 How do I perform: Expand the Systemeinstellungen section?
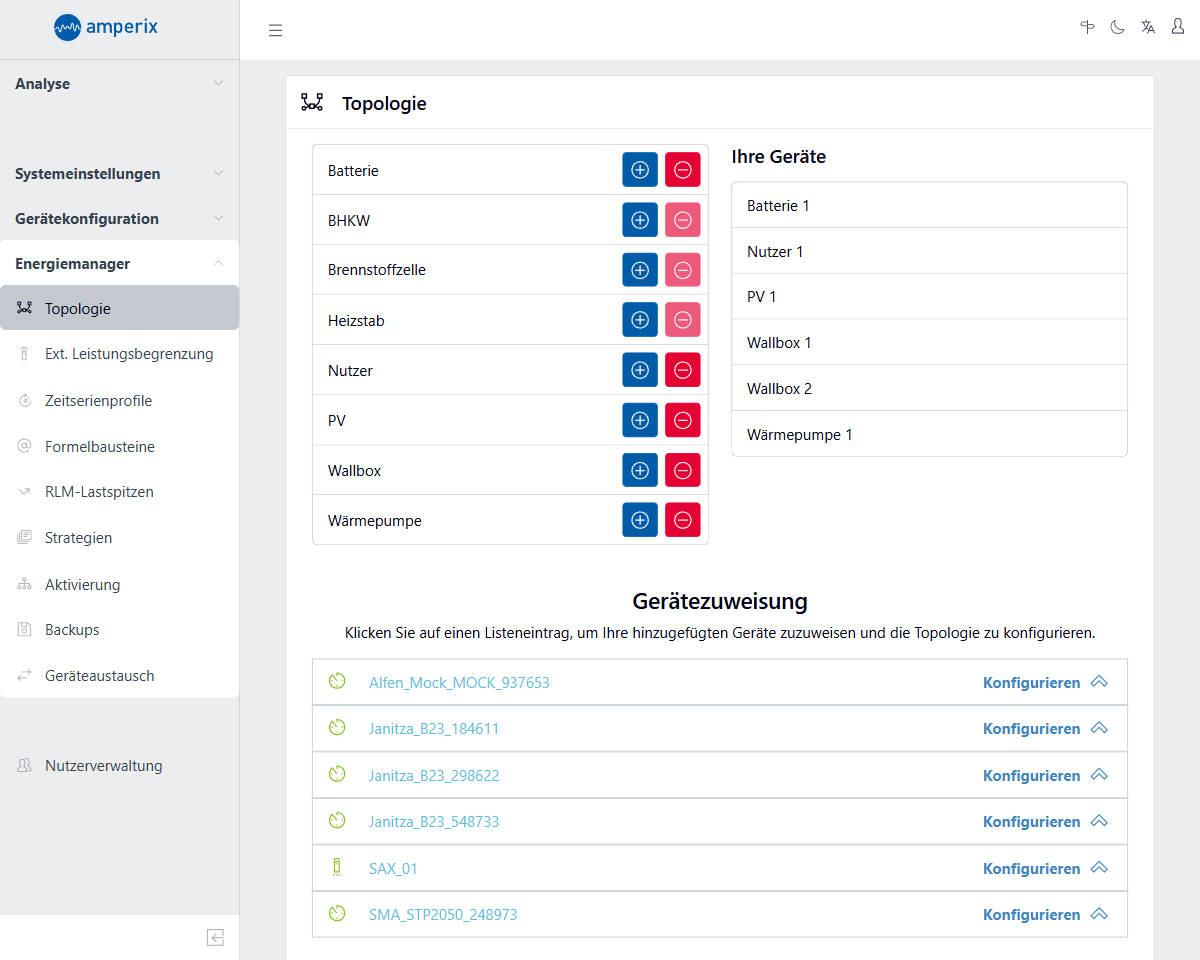(119, 174)
